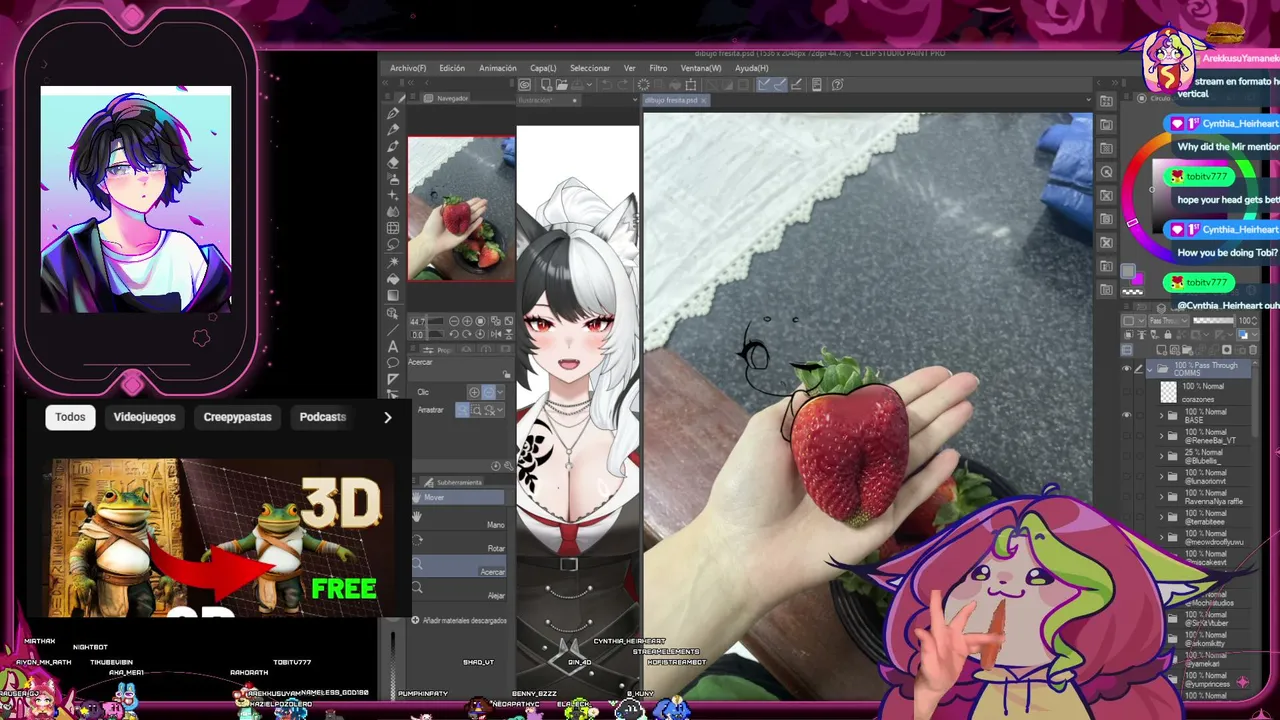Click the Clear (sun-shaped) command icon

(644, 85)
